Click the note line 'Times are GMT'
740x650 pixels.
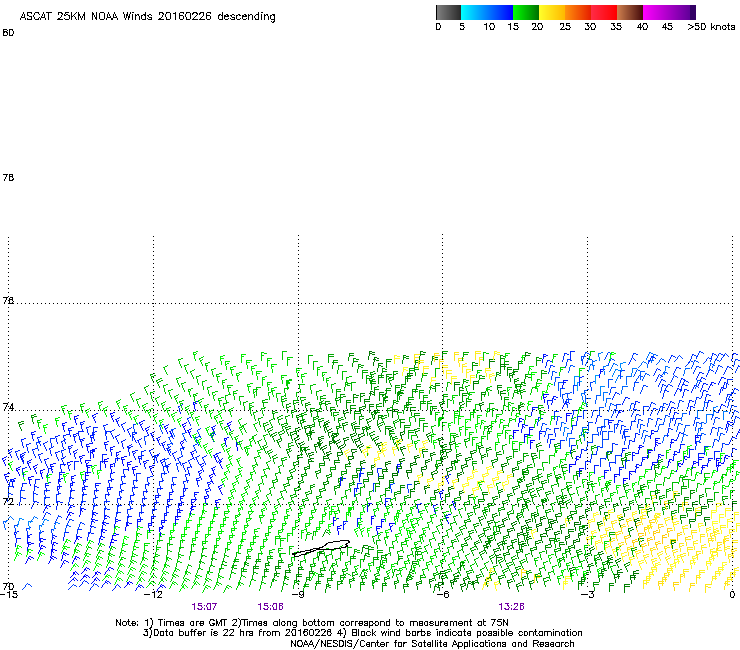point(193,623)
